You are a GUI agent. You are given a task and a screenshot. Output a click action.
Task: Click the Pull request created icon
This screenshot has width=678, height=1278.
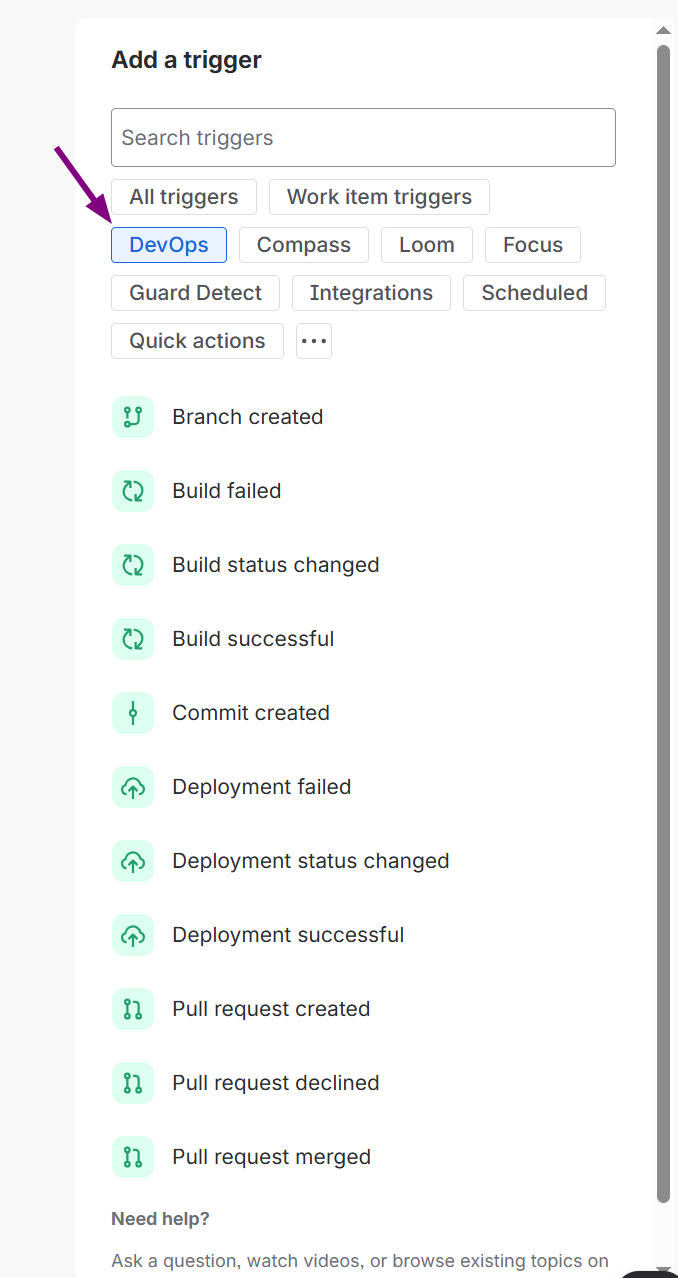pos(133,1009)
